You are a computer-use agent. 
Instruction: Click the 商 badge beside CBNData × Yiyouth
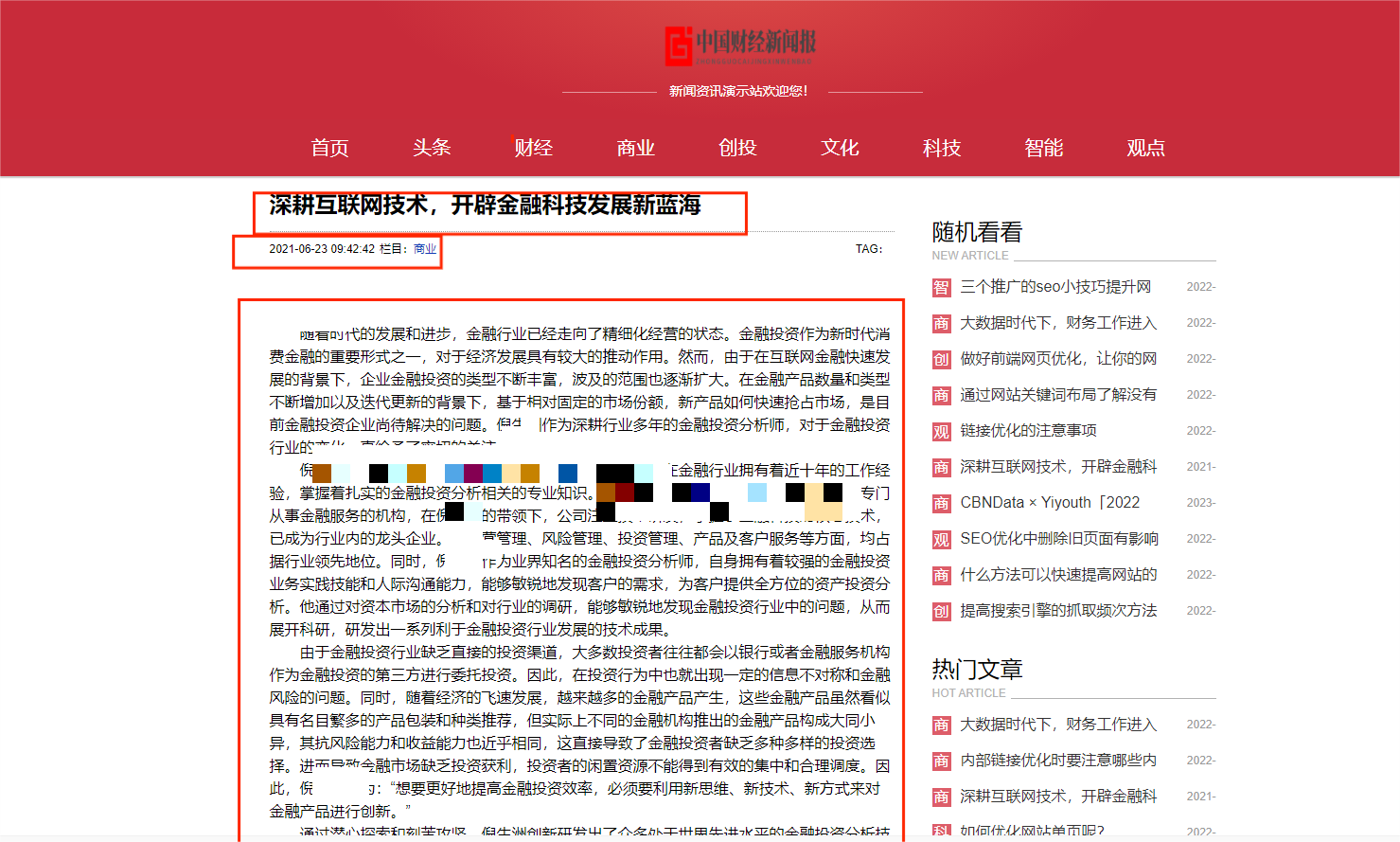tap(941, 503)
